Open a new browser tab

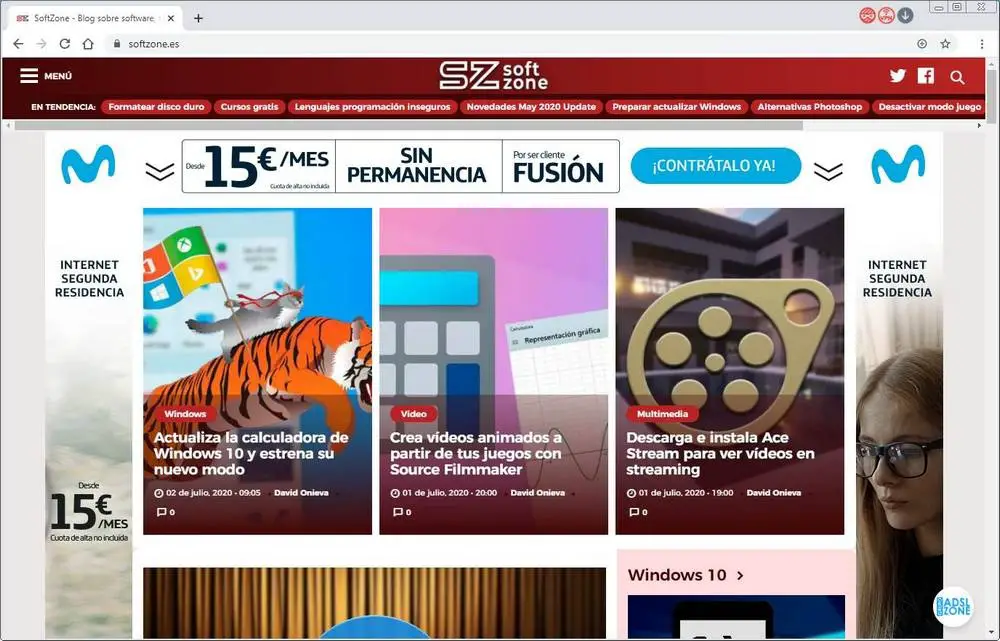pos(198,18)
